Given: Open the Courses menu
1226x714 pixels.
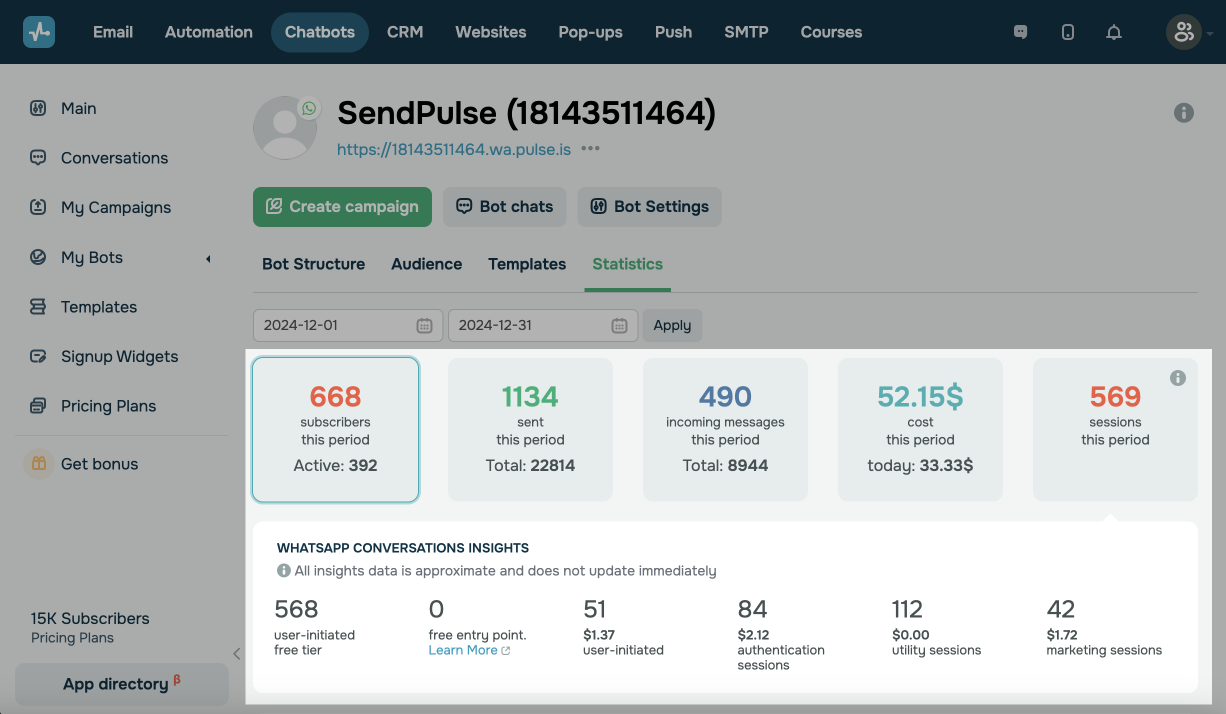Looking at the screenshot, I should [831, 32].
